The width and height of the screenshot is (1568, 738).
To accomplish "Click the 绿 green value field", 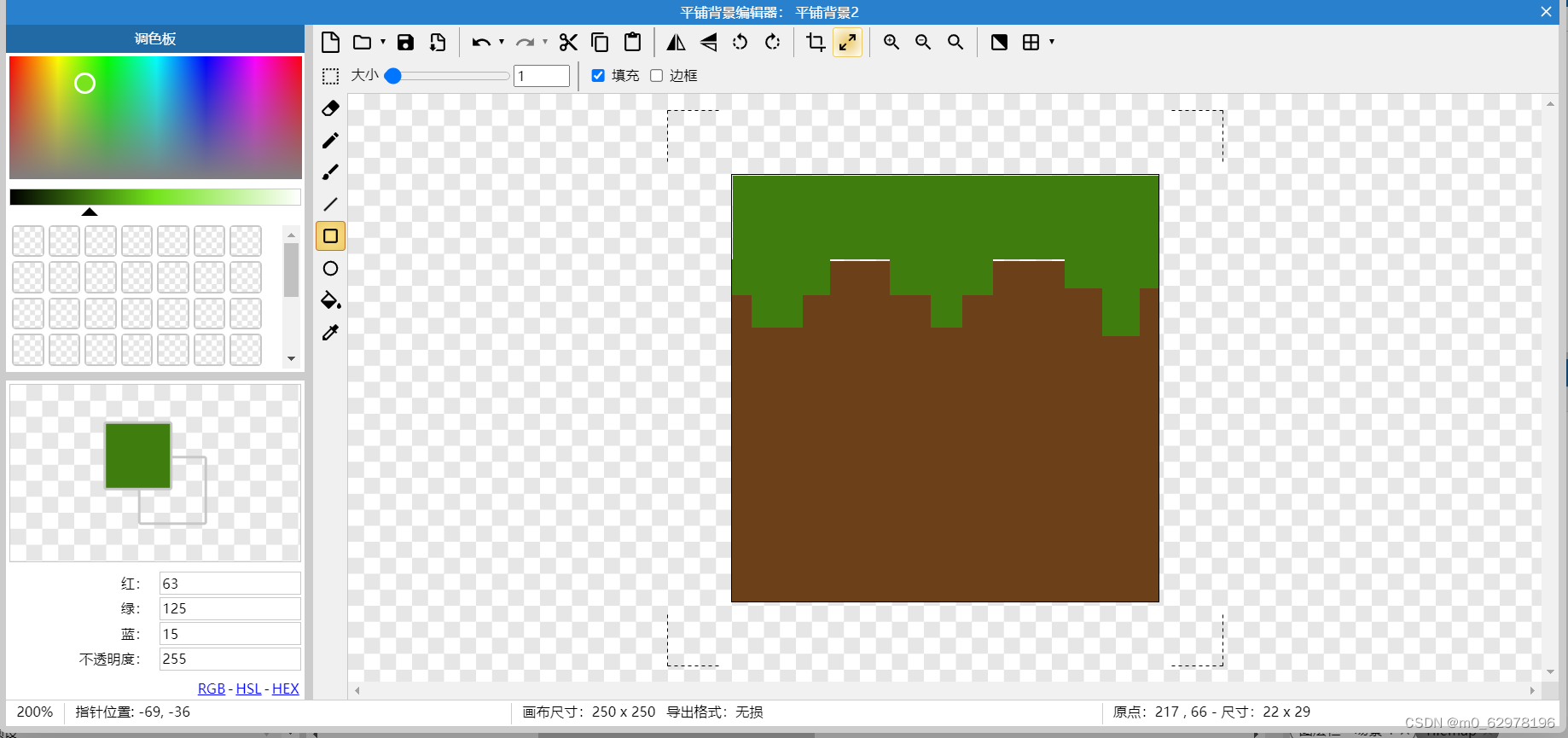I will (x=230, y=608).
